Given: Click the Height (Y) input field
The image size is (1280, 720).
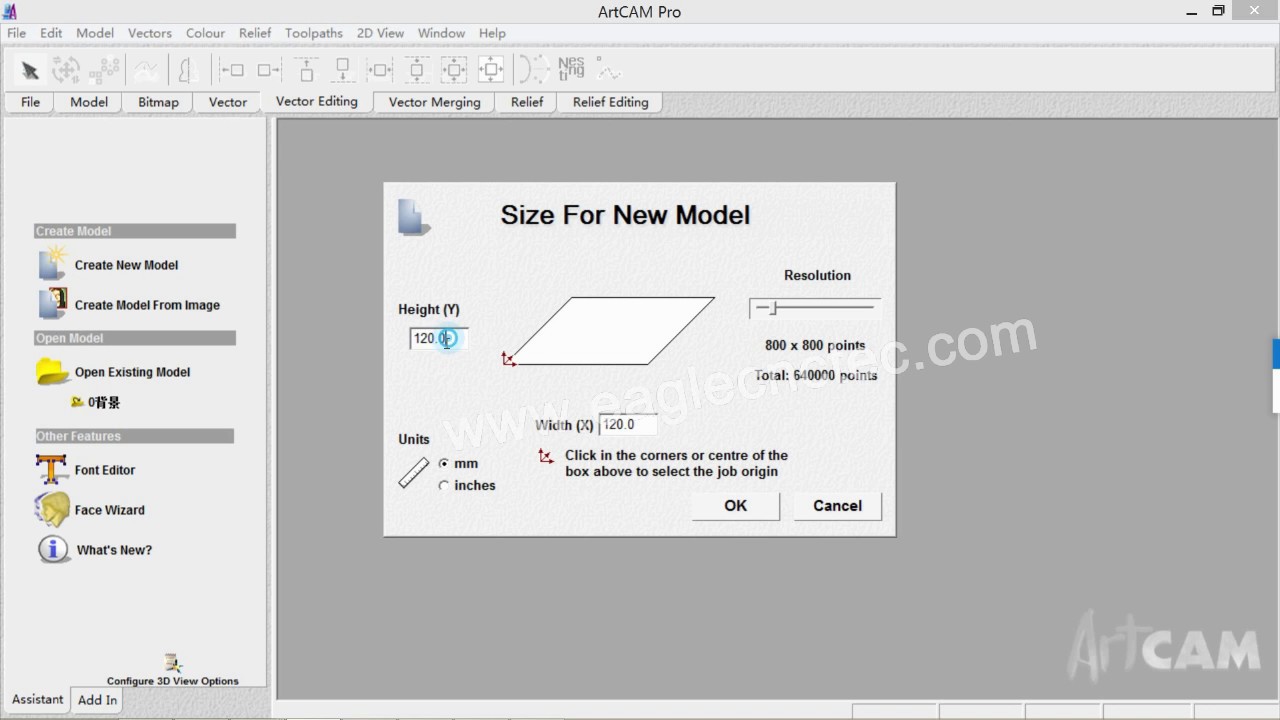Looking at the screenshot, I should (437, 339).
